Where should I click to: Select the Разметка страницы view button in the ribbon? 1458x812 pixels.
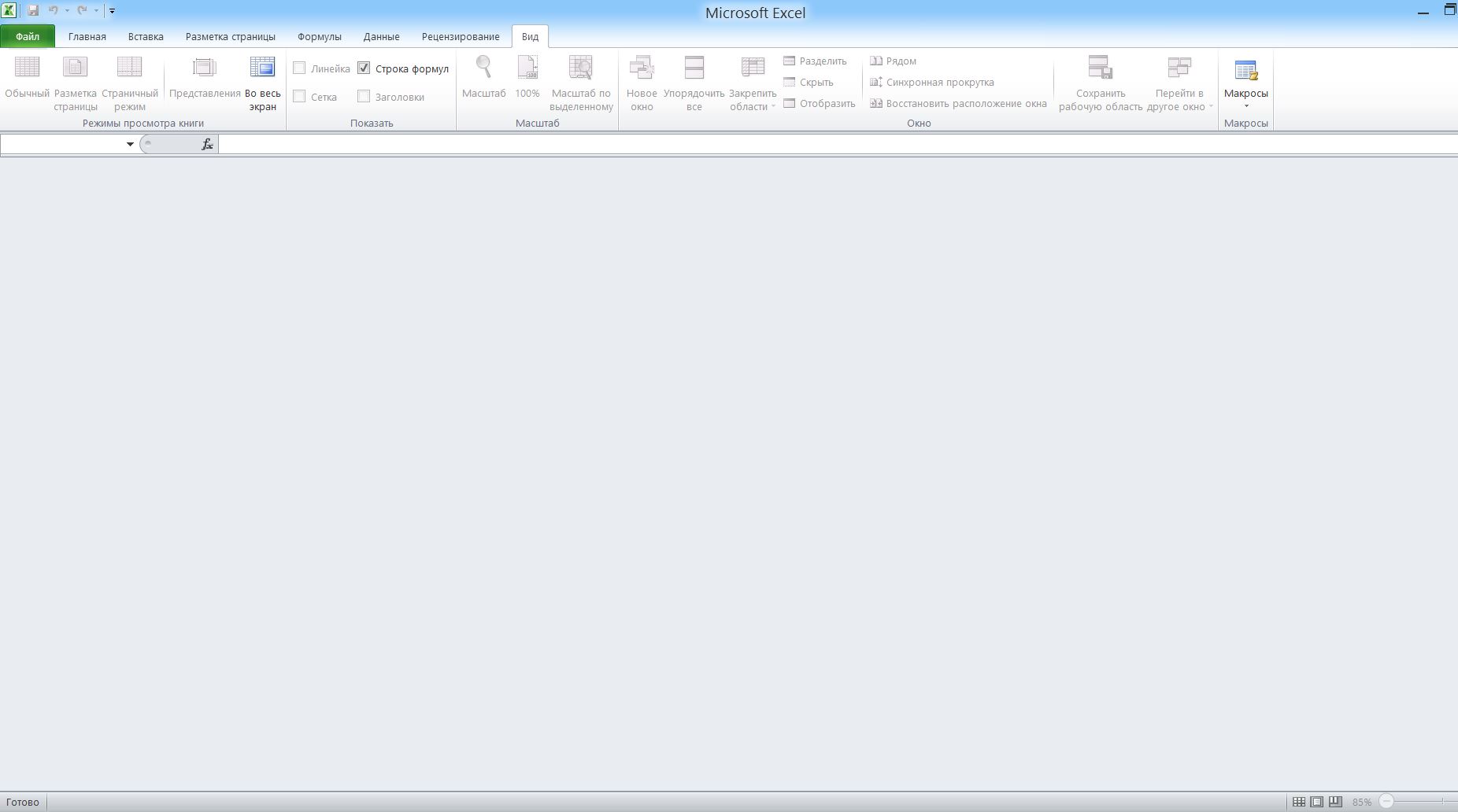[76, 83]
